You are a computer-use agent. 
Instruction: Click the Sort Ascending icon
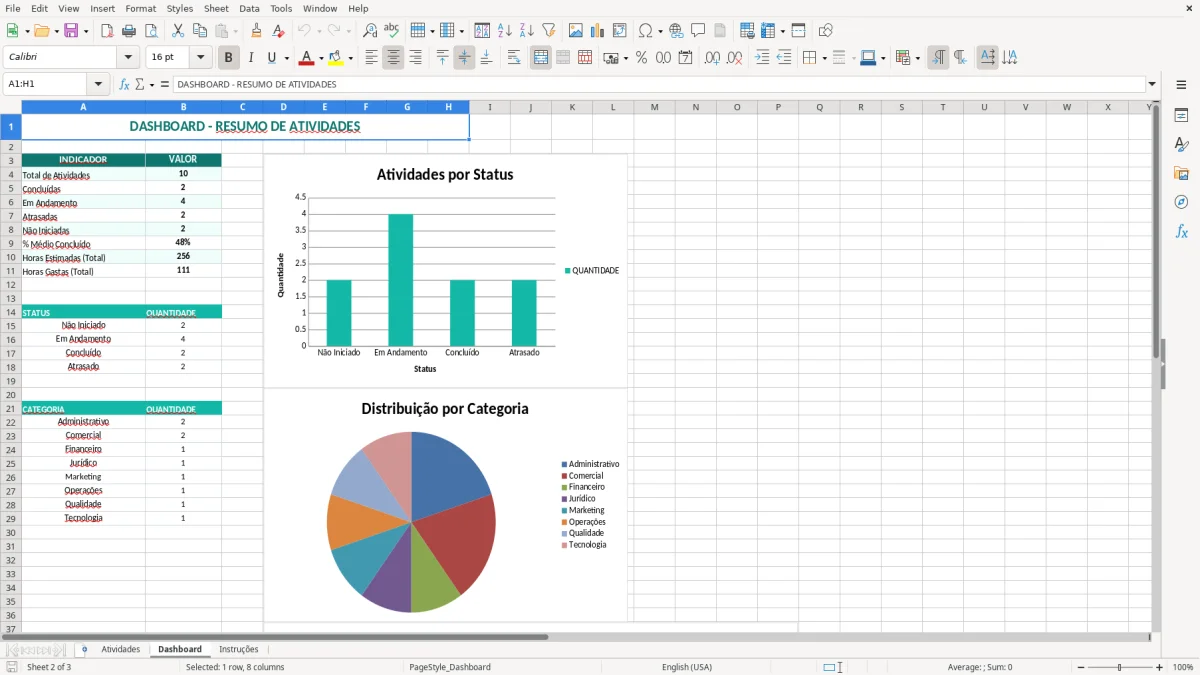coord(505,31)
